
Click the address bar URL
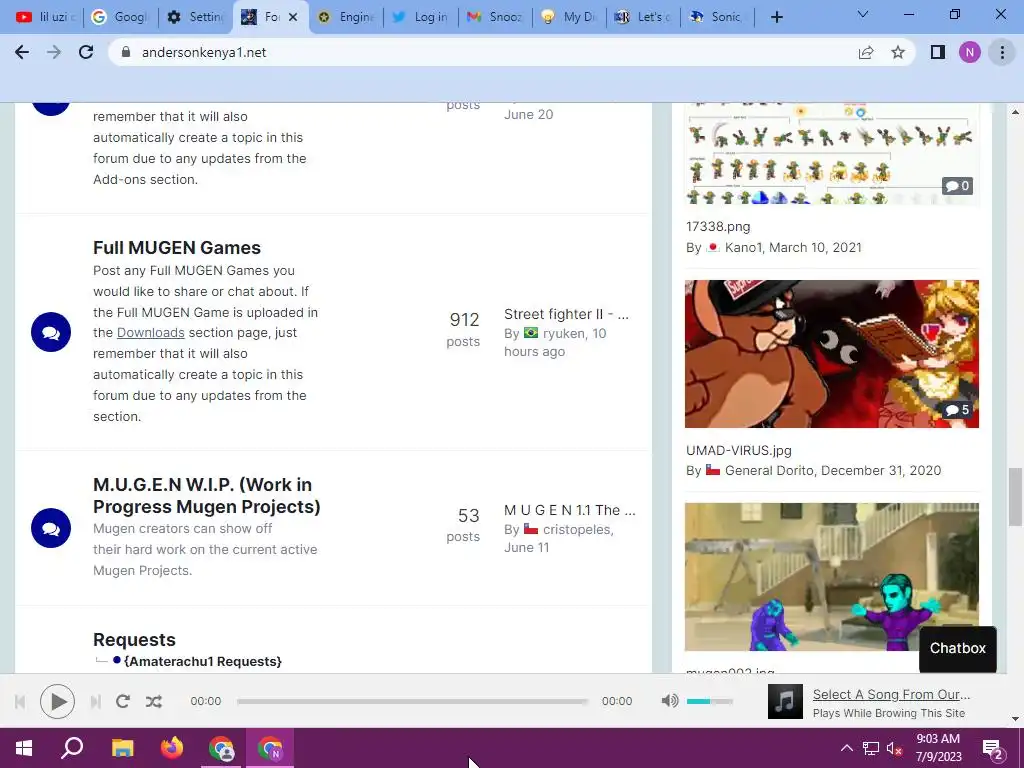[x=204, y=52]
